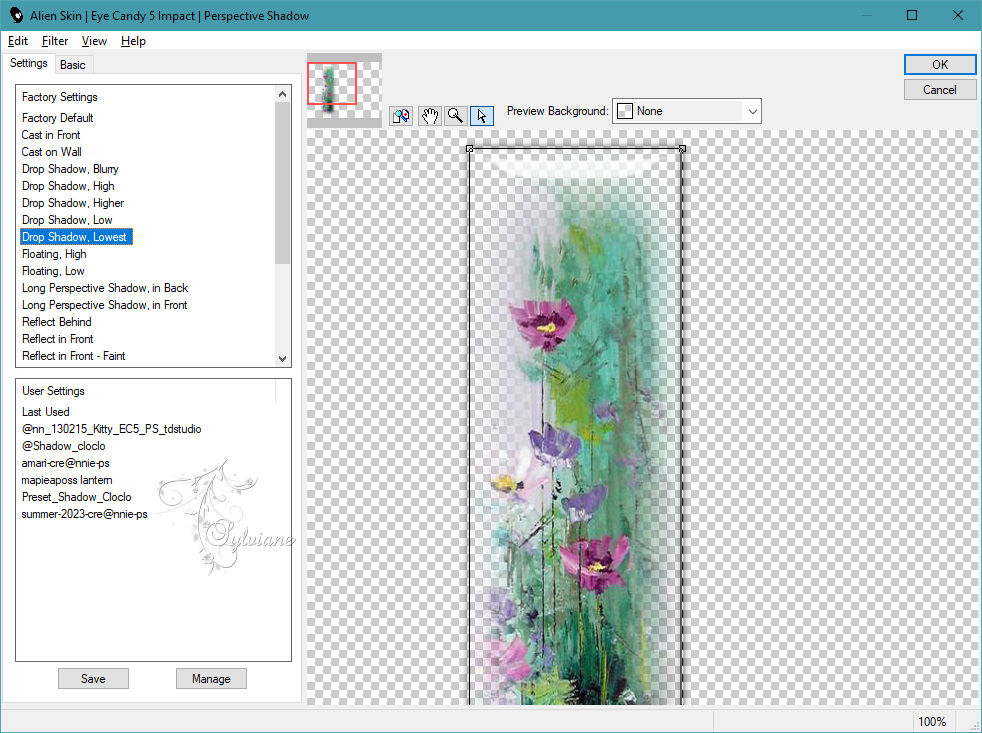The height and width of the screenshot is (733, 982).
Task: Select the Drop Shadow, Lowest preset
Action: coord(76,236)
